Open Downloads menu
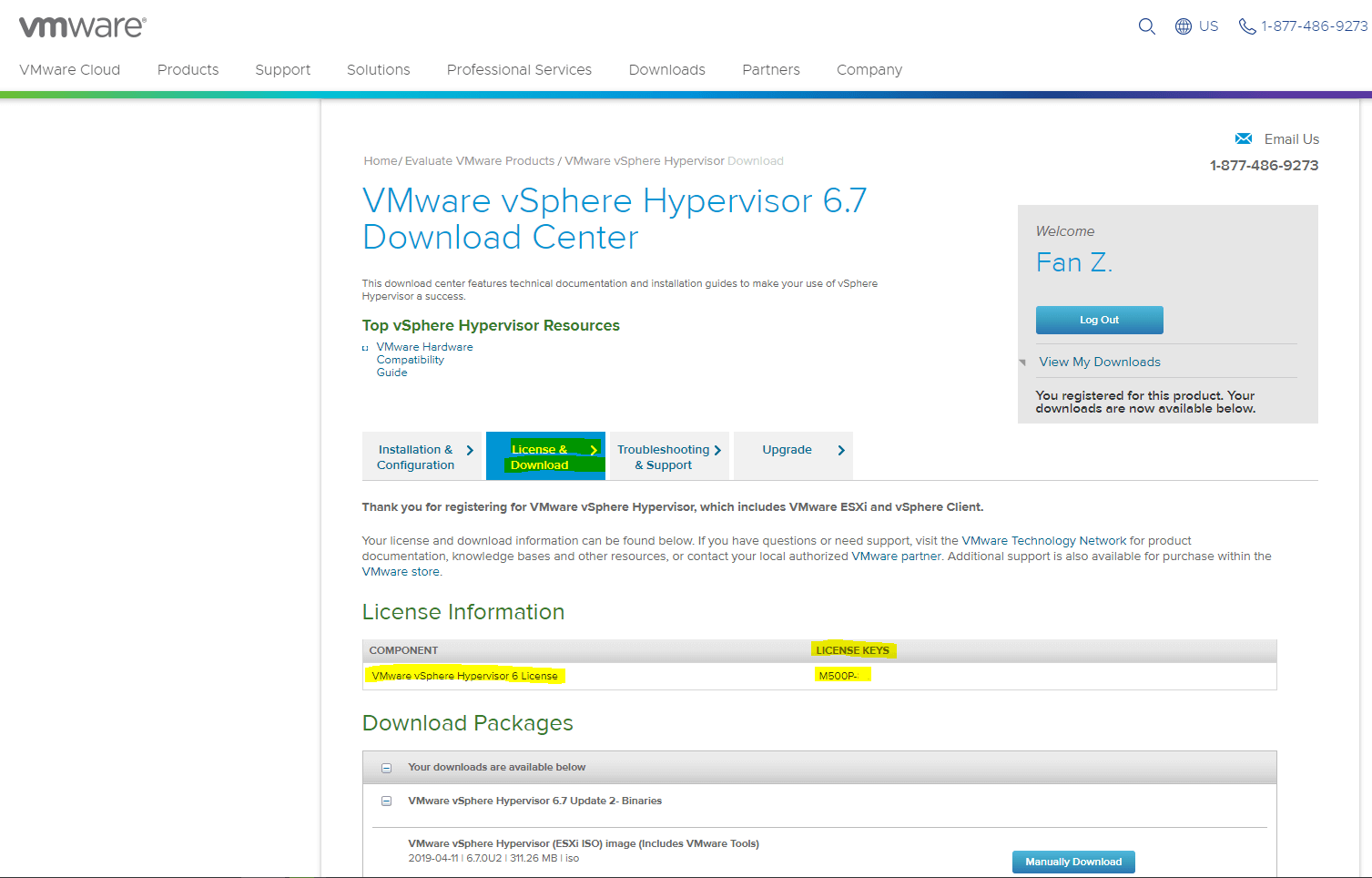Screen dimensions: 1372x878 click(x=667, y=70)
